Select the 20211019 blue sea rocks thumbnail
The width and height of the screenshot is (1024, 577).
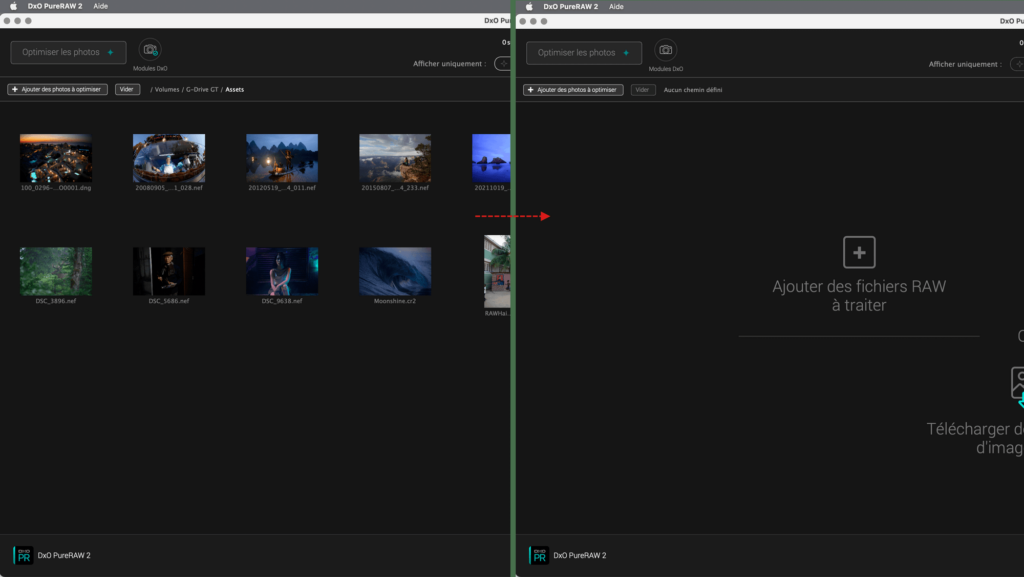(x=491, y=158)
